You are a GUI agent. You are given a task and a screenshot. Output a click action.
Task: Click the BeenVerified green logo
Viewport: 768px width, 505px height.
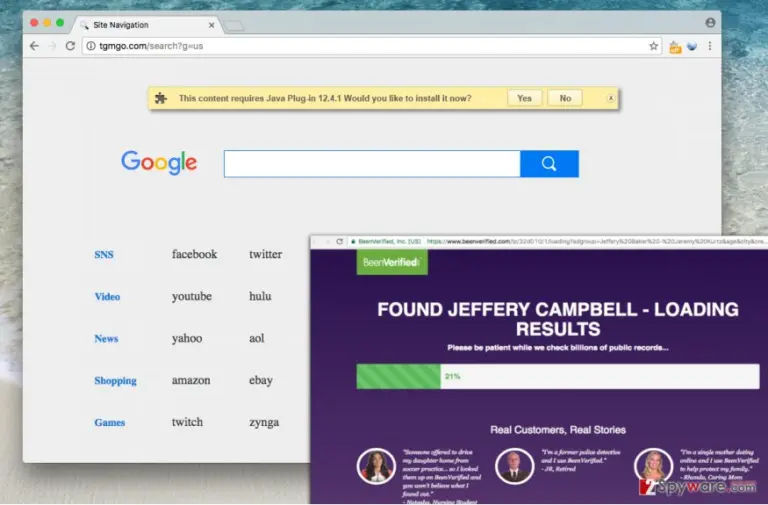pos(392,262)
